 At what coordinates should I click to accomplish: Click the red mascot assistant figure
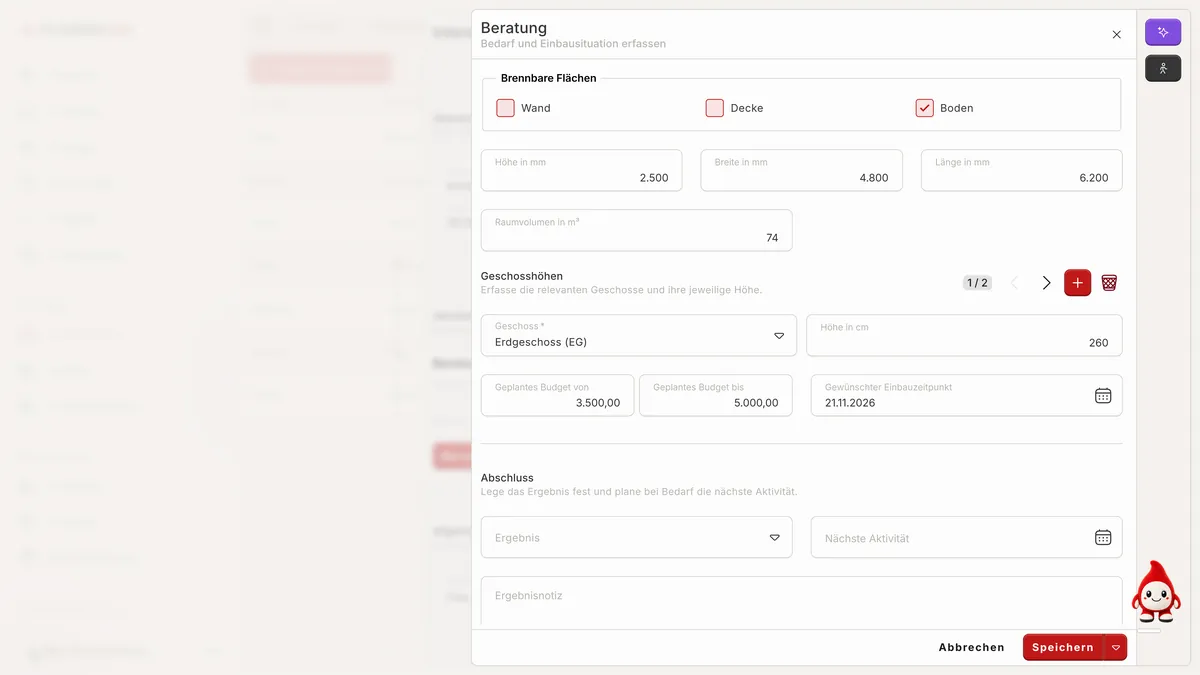[1155, 593]
